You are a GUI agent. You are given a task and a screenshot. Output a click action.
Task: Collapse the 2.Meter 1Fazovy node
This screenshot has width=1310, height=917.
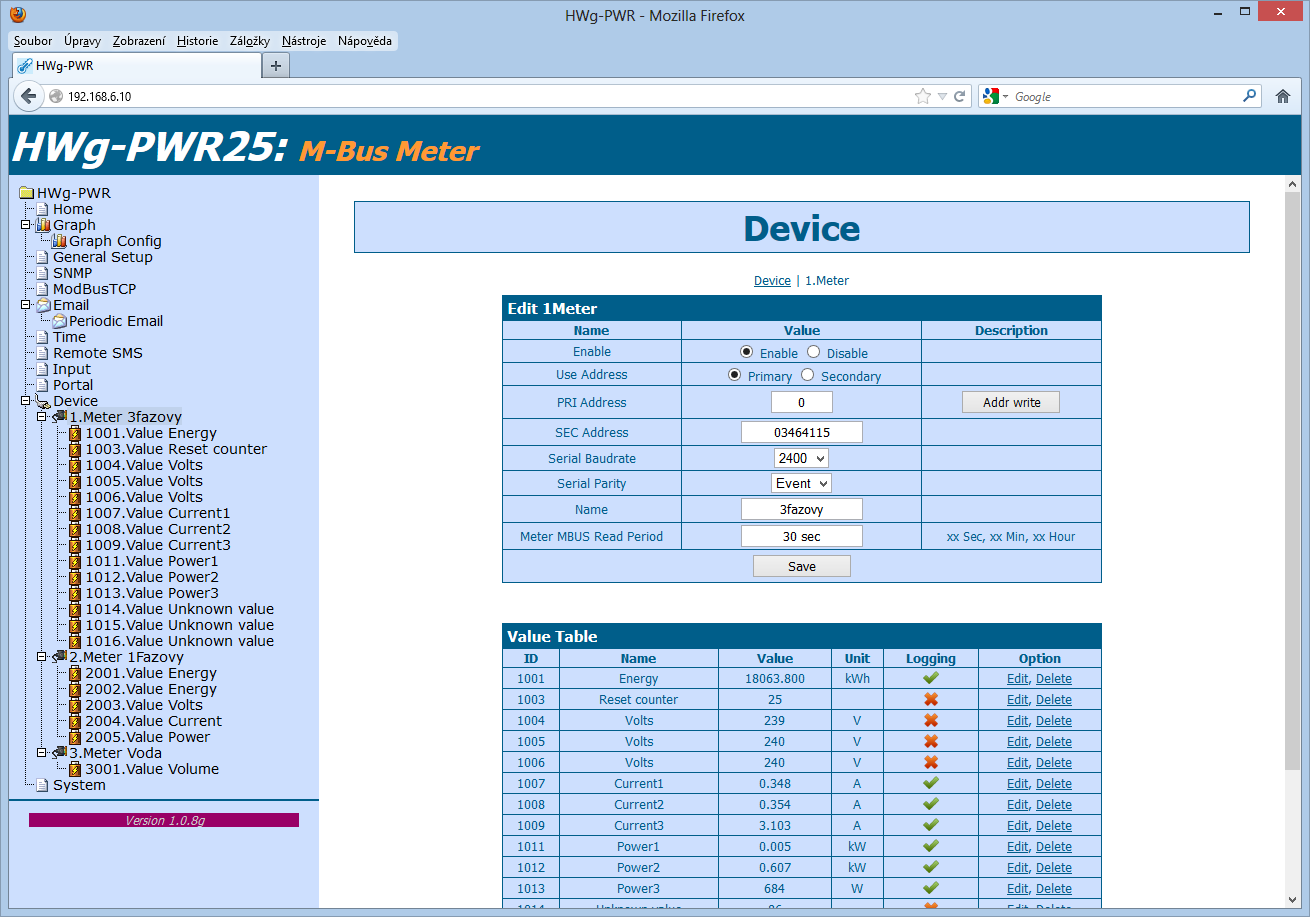42,657
